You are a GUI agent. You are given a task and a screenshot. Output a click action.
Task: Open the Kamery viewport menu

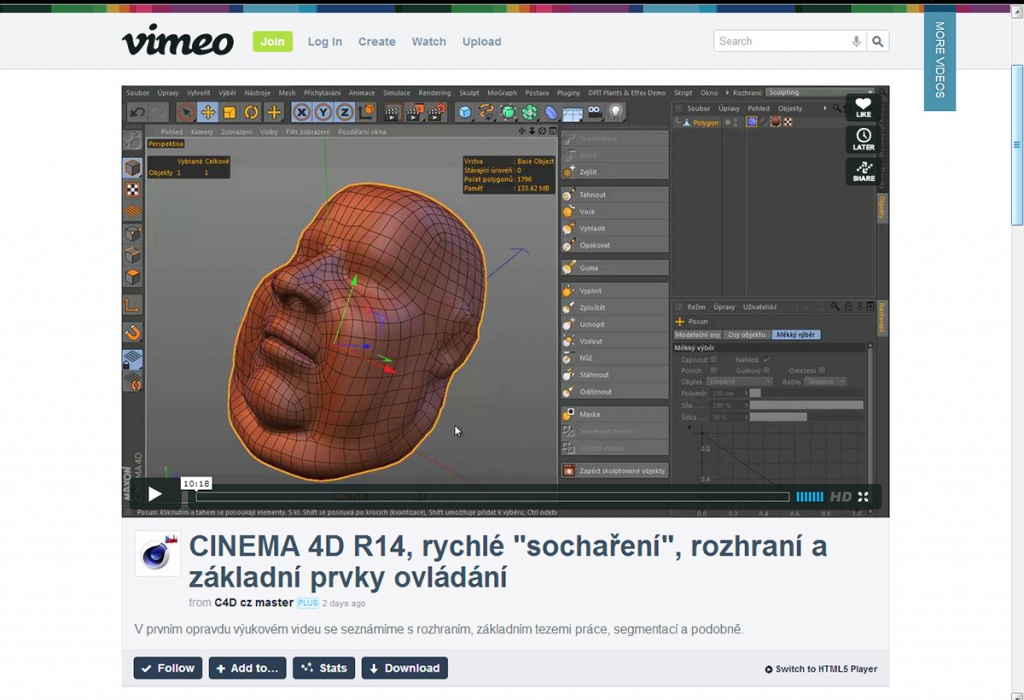click(202, 132)
